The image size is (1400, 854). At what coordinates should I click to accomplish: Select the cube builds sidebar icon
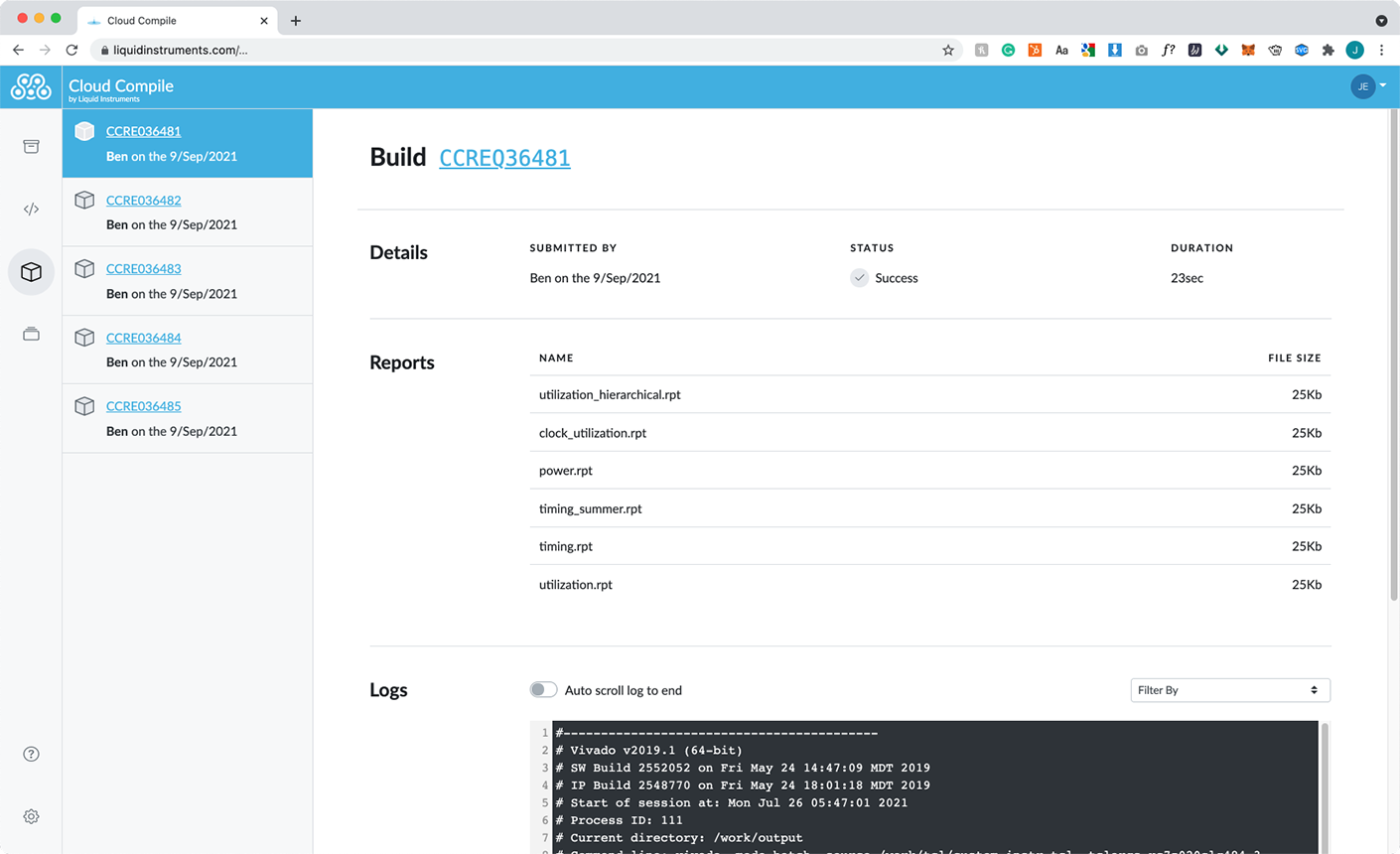[31, 272]
